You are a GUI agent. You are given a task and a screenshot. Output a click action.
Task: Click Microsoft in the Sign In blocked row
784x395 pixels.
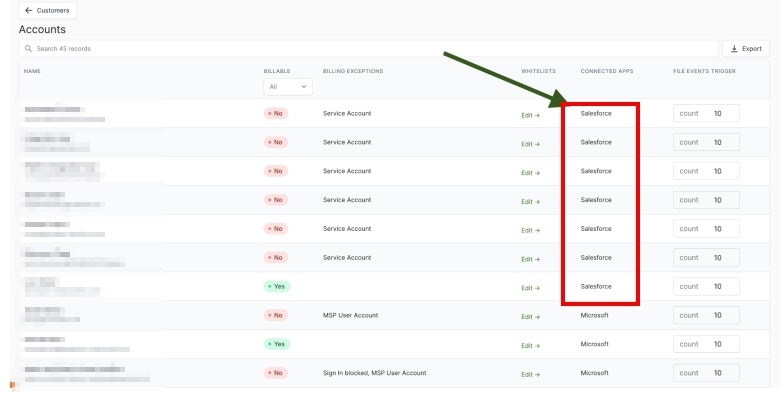[594, 373]
